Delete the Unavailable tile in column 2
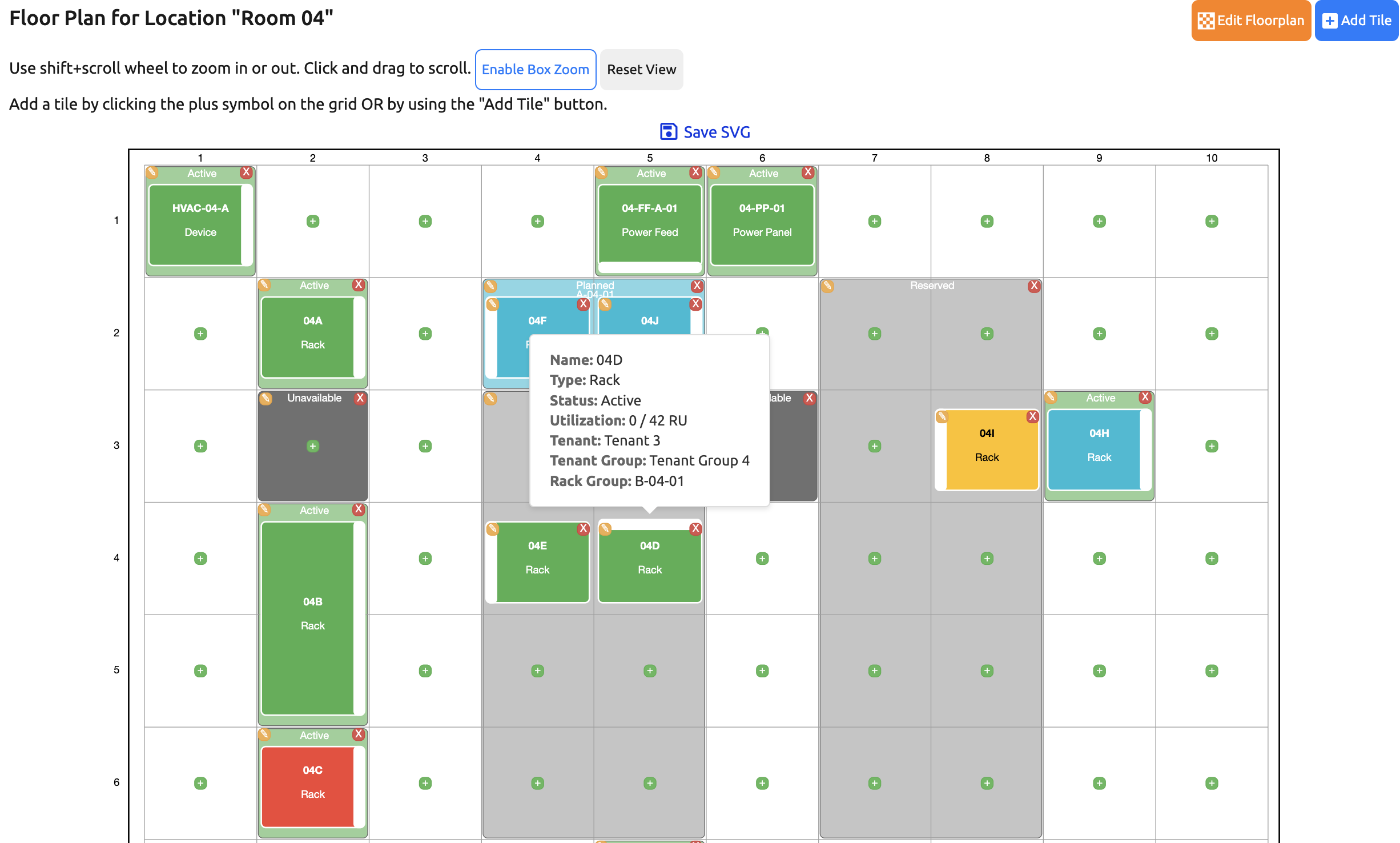 [360, 399]
